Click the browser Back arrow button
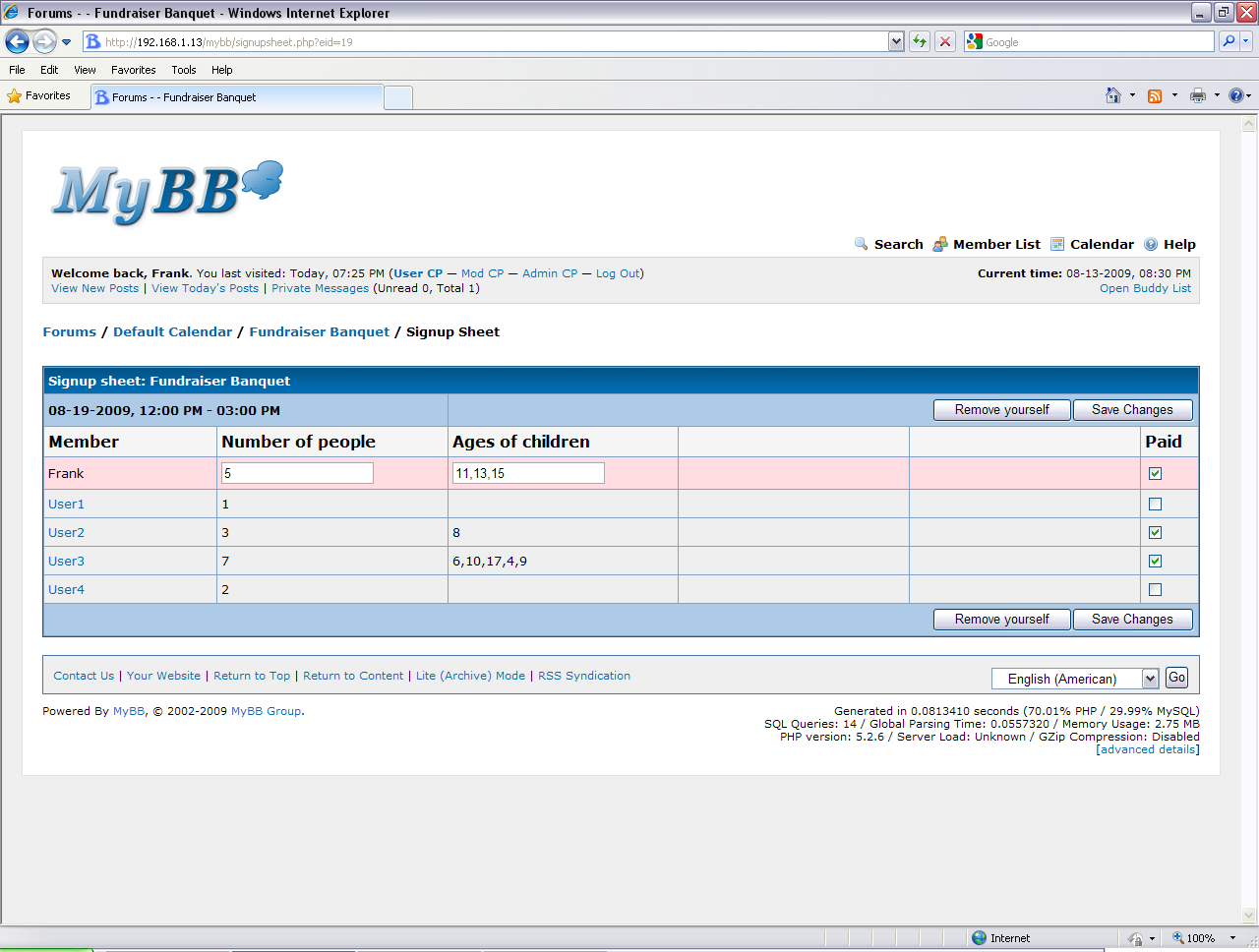 pos(17,41)
